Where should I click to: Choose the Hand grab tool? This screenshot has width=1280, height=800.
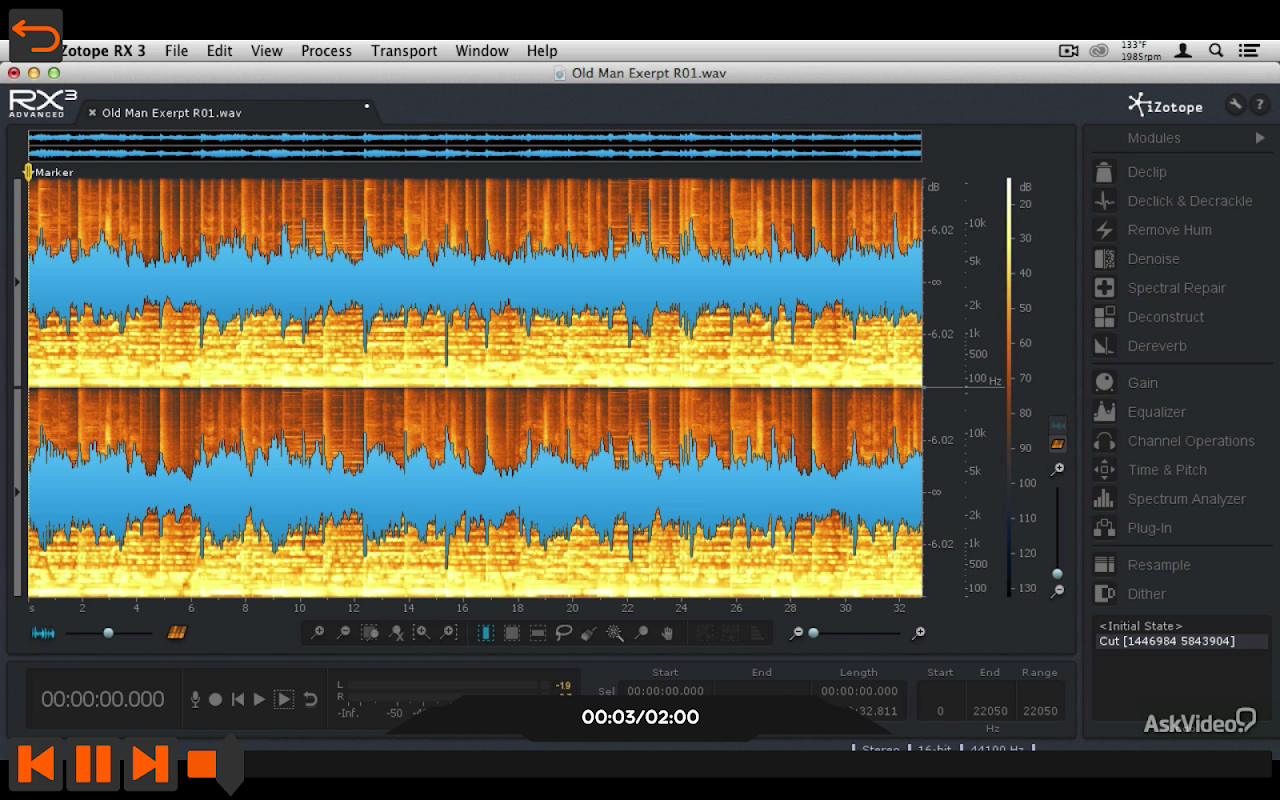[667, 633]
